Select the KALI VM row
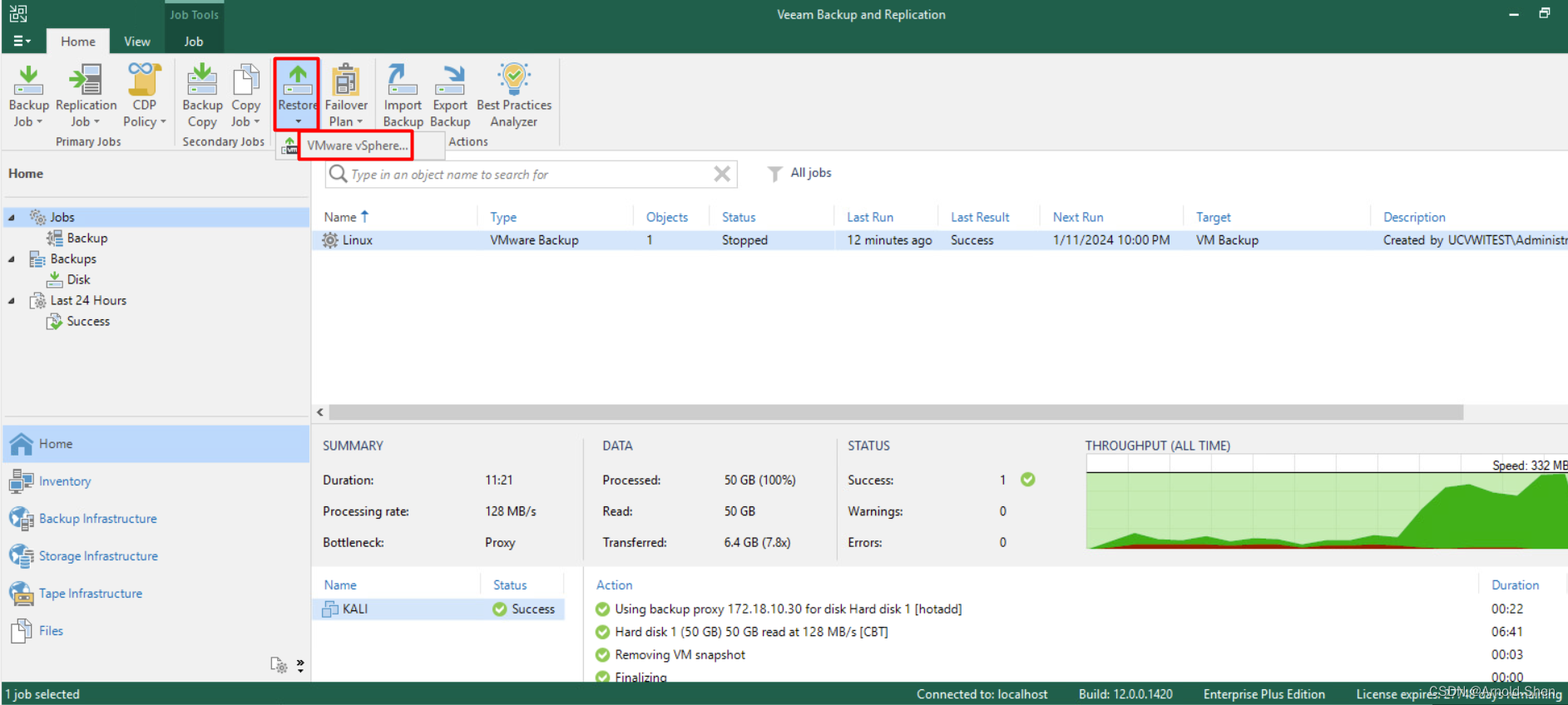This screenshot has height=705, width=1568. (440, 609)
